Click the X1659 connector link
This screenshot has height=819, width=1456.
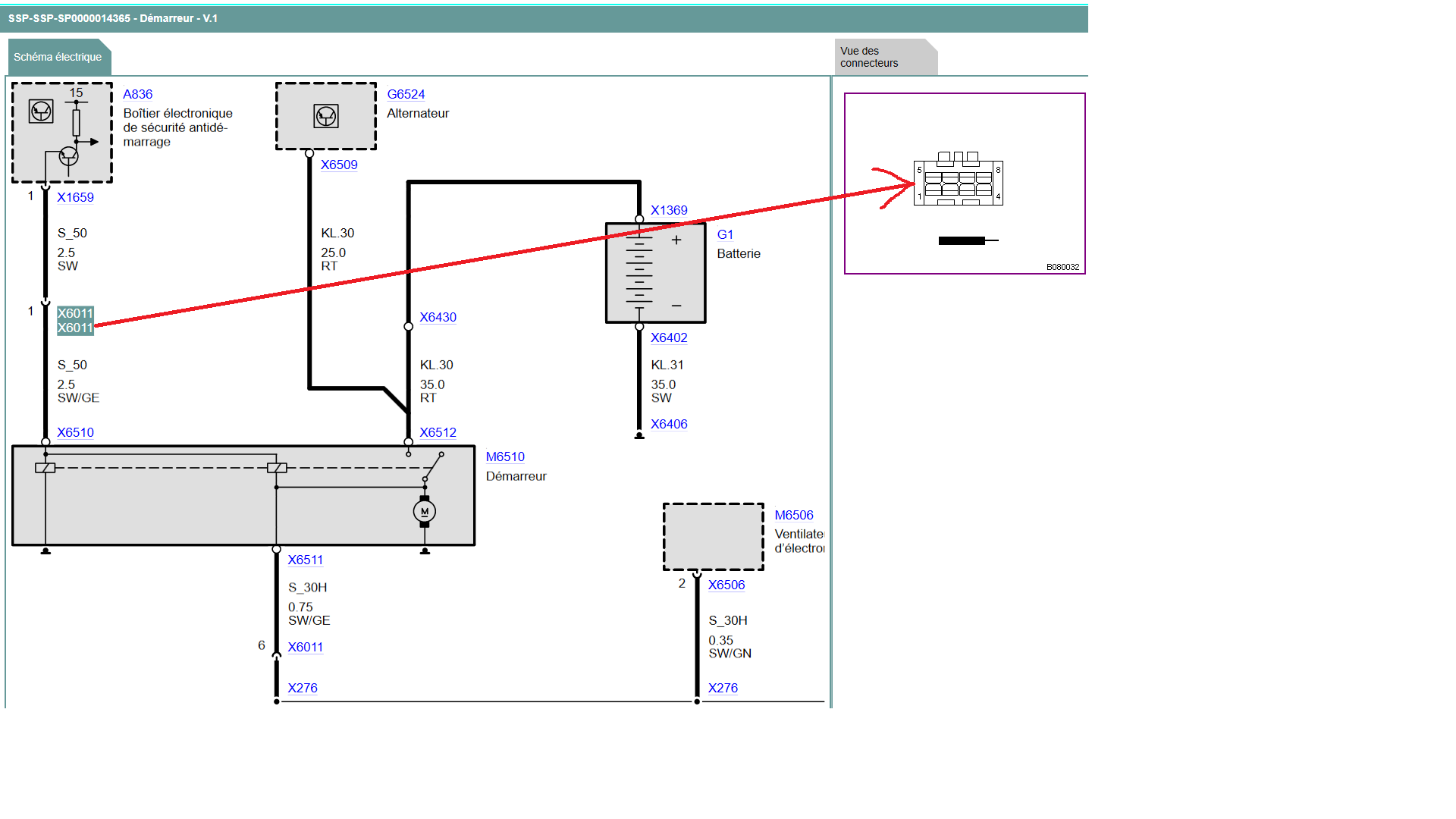[75, 197]
